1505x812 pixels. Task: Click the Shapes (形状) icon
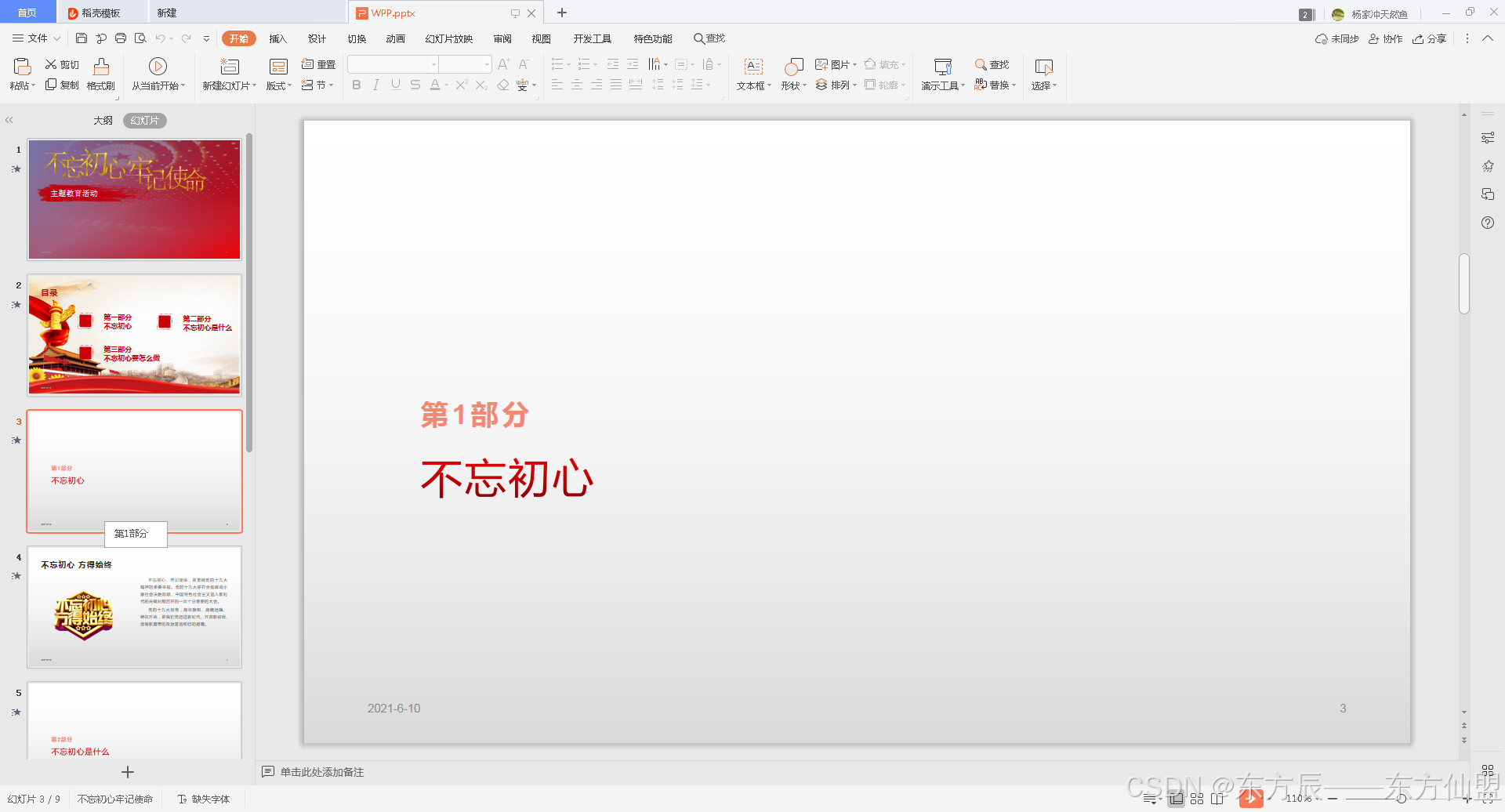[794, 67]
